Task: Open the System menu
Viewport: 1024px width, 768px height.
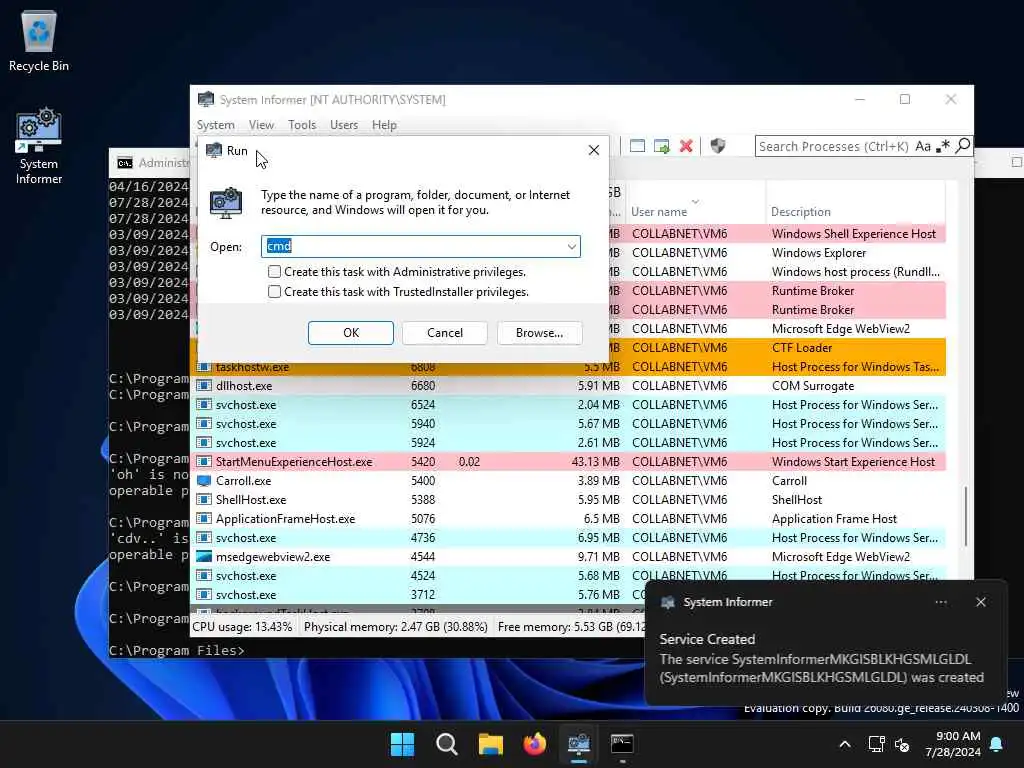Action: (216, 125)
